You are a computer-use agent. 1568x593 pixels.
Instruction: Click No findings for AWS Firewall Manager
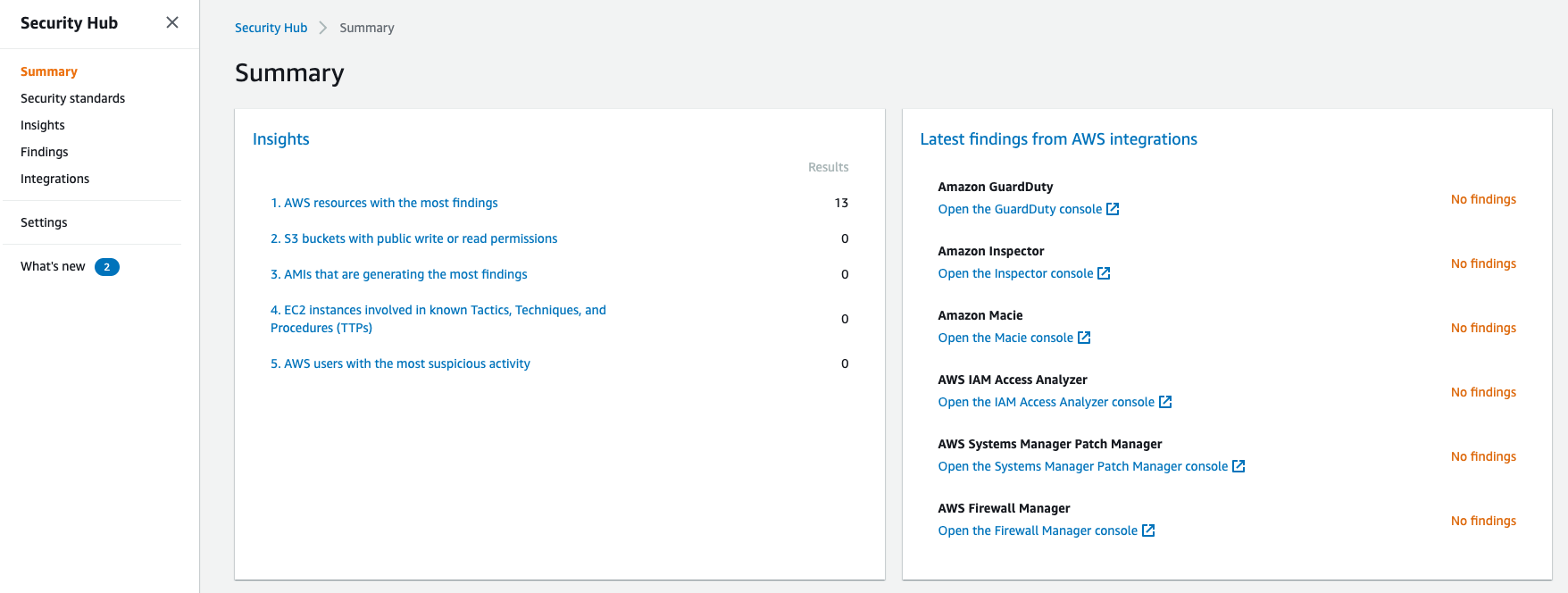click(1483, 521)
